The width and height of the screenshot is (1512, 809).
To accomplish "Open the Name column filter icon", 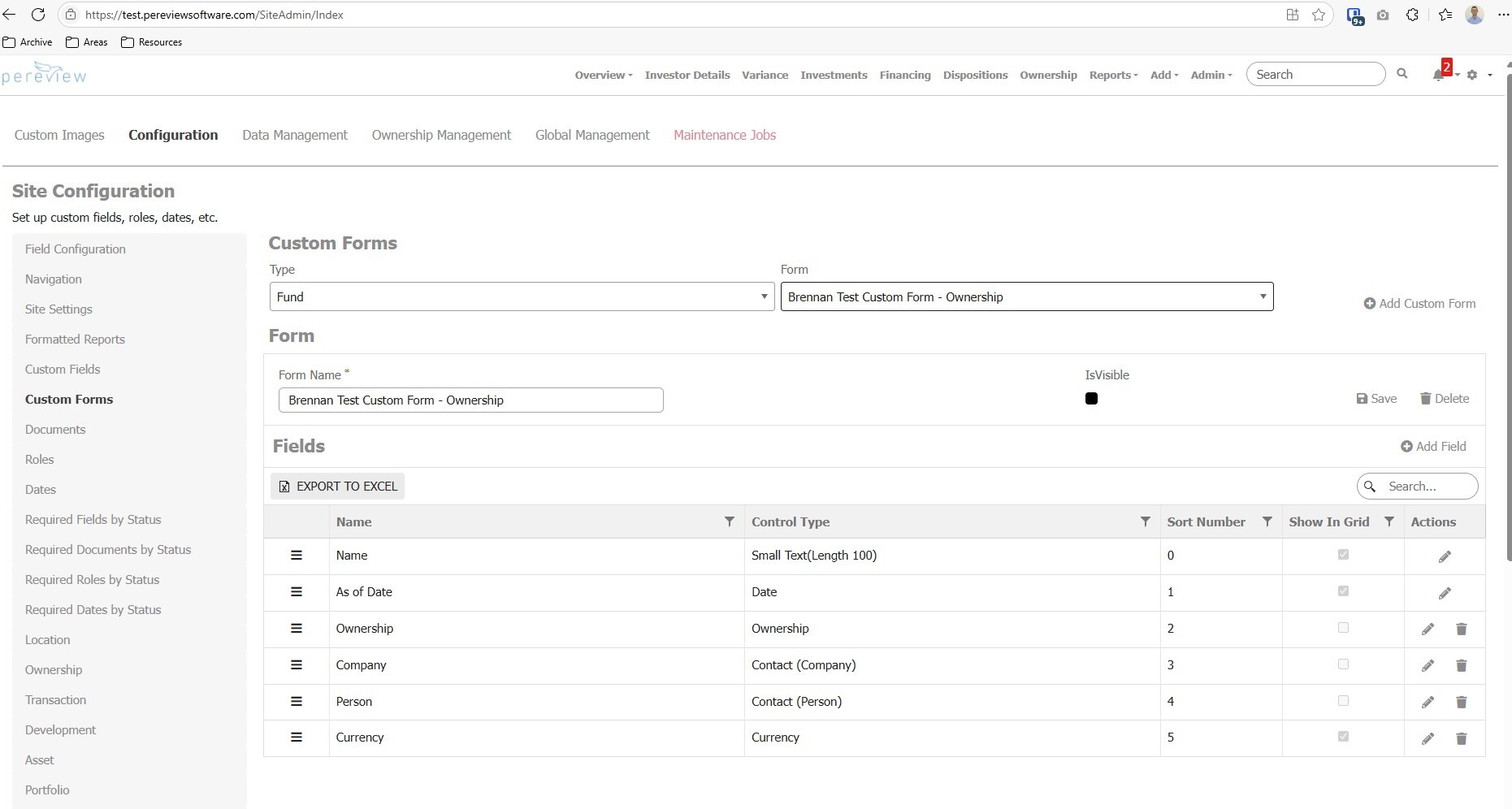I will 729,521.
